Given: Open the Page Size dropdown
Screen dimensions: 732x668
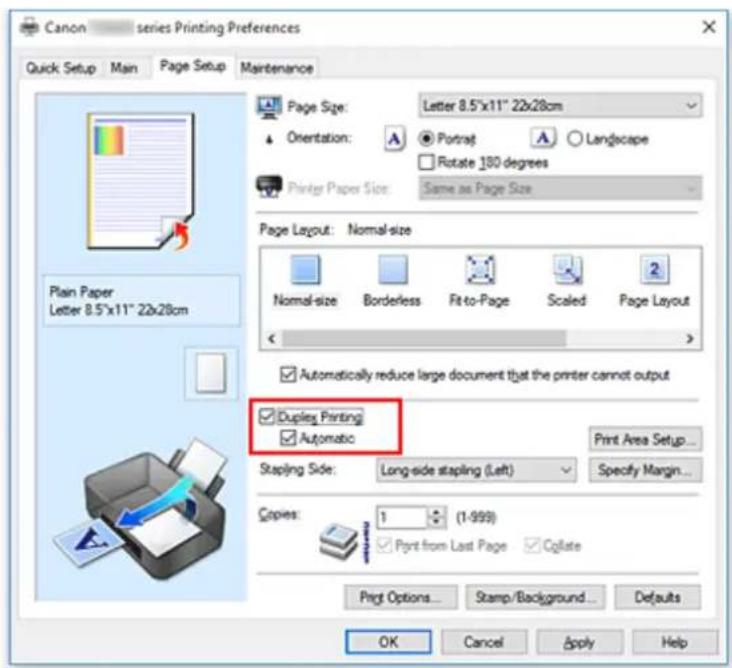Looking at the screenshot, I should pyautogui.click(x=560, y=106).
